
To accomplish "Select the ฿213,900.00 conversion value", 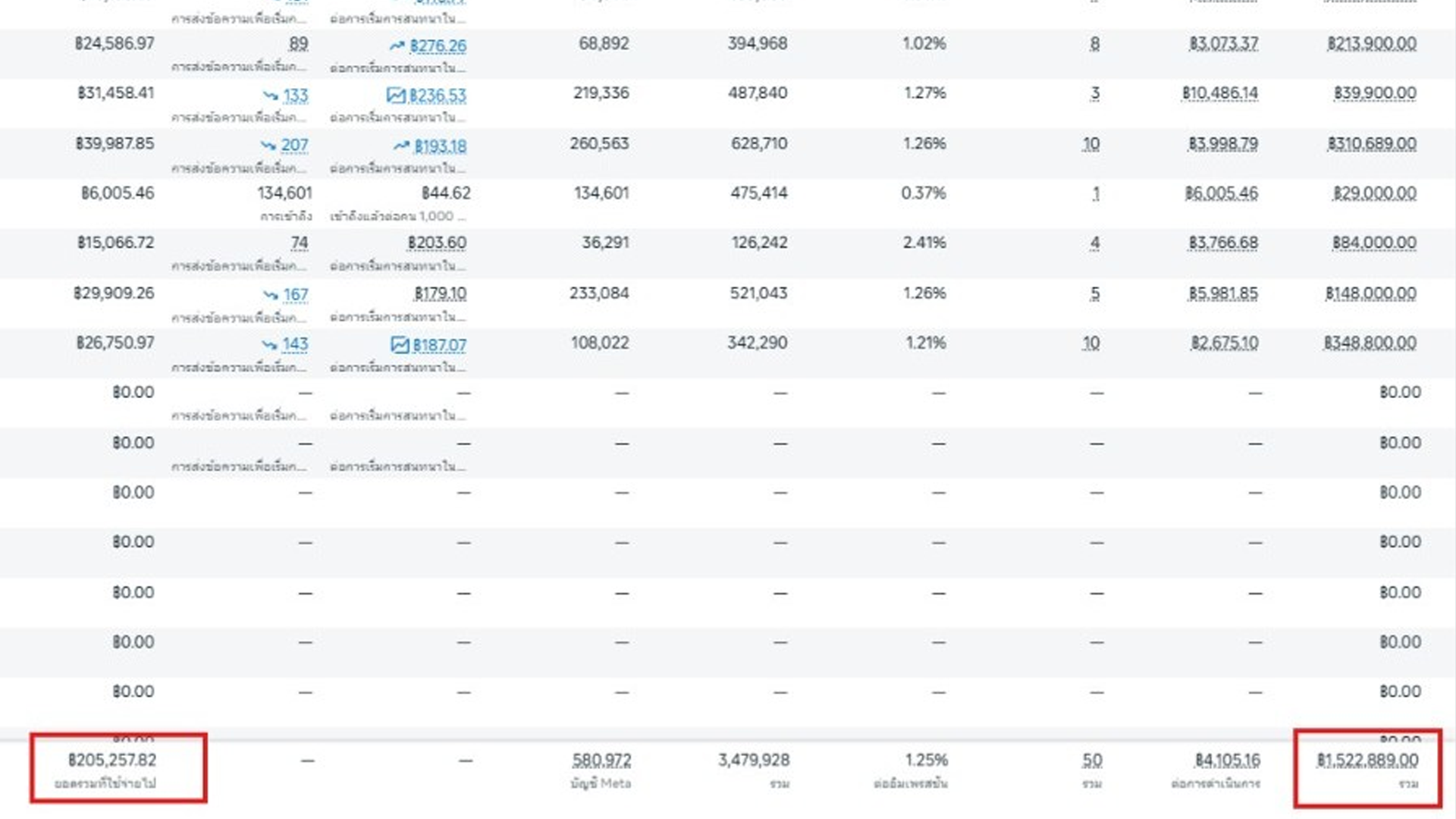I will (1372, 44).
